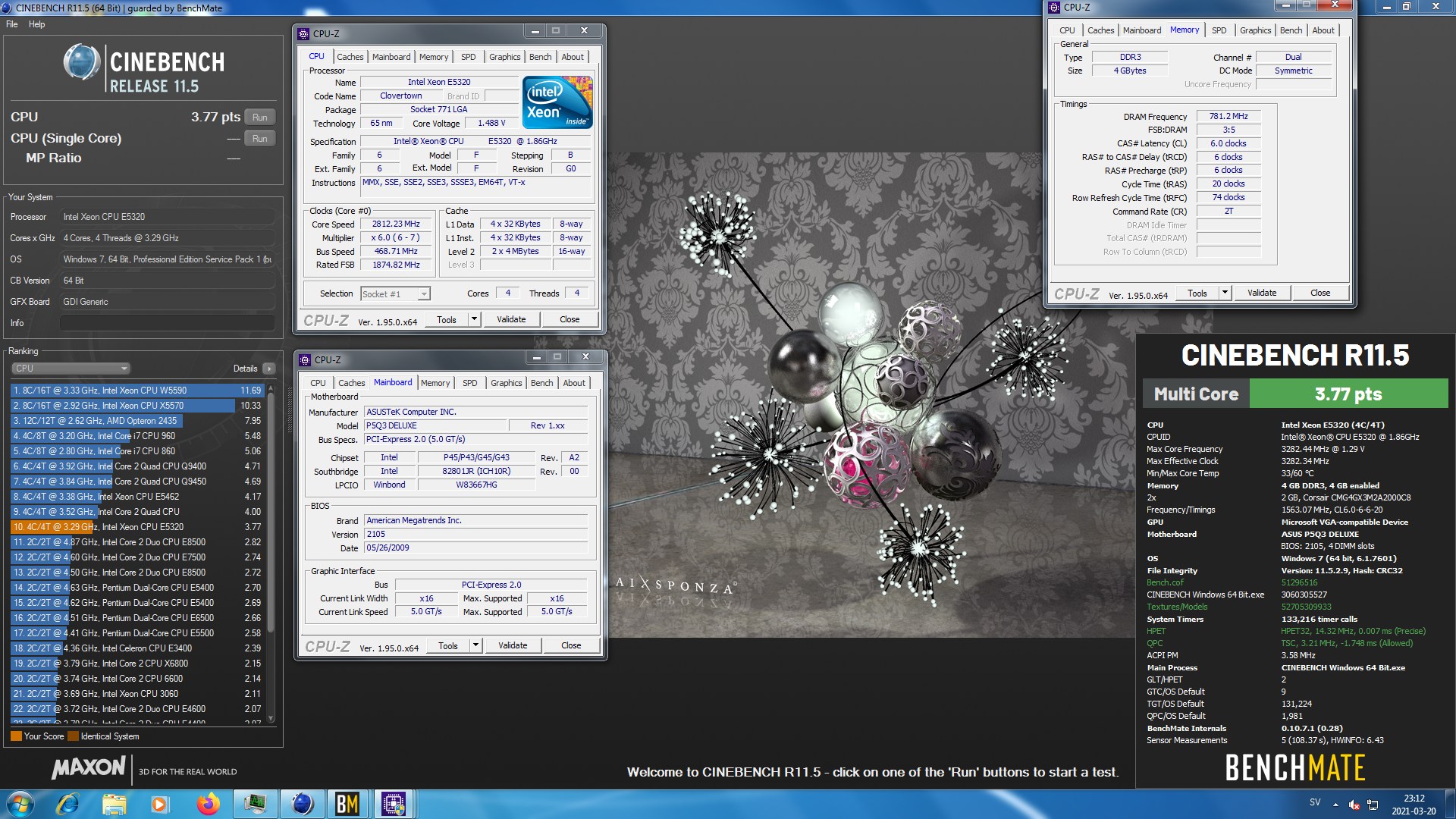1456x819 pixels.
Task: Click CPU-Z title icon of the Memory window
Action: tap(1054, 8)
